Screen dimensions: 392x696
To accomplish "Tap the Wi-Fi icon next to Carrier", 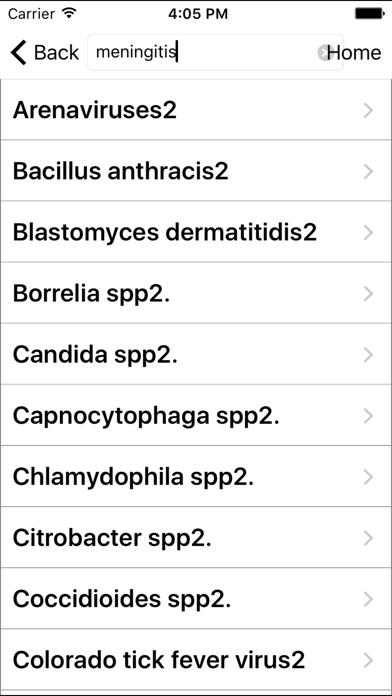I will (69, 13).
